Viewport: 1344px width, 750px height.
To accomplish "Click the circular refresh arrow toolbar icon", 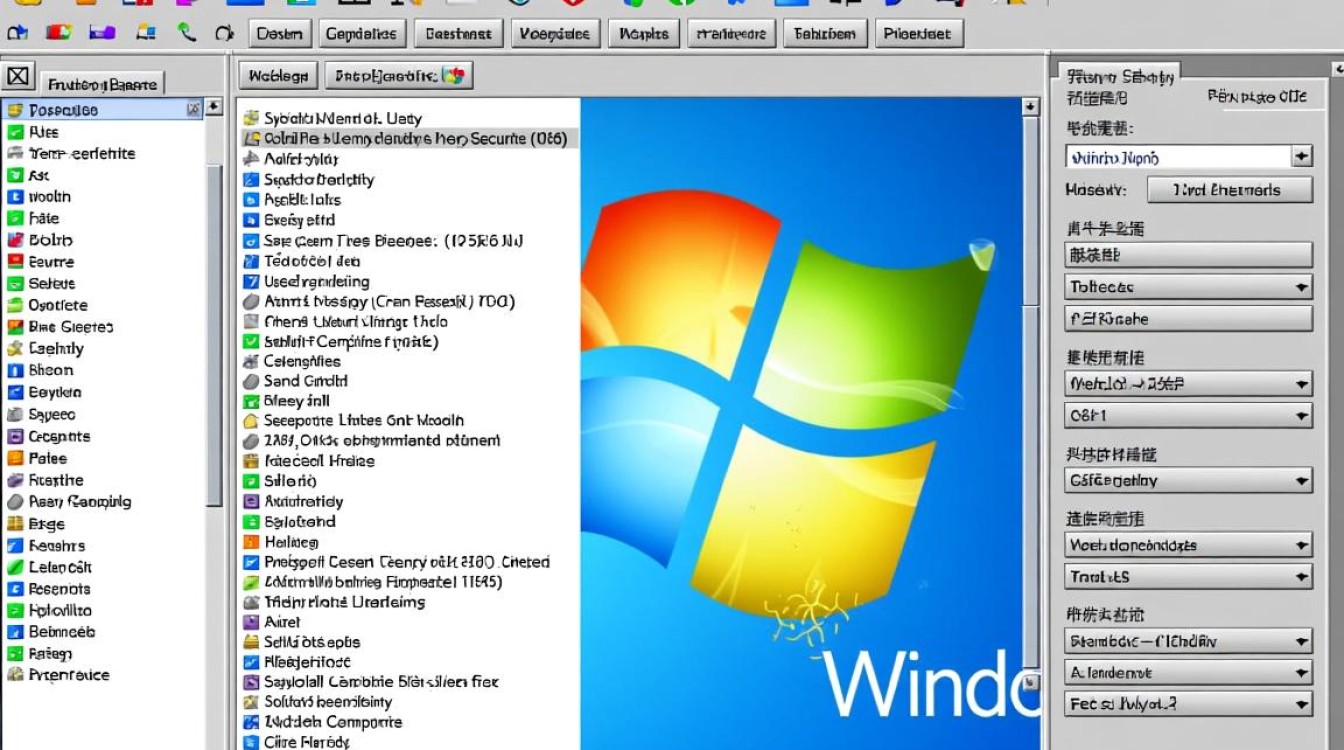I will coord(224,33).
